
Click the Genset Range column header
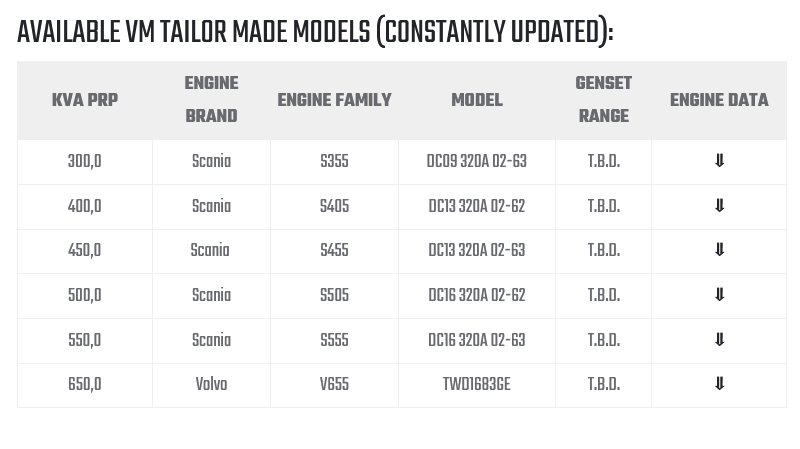(603, 100)
